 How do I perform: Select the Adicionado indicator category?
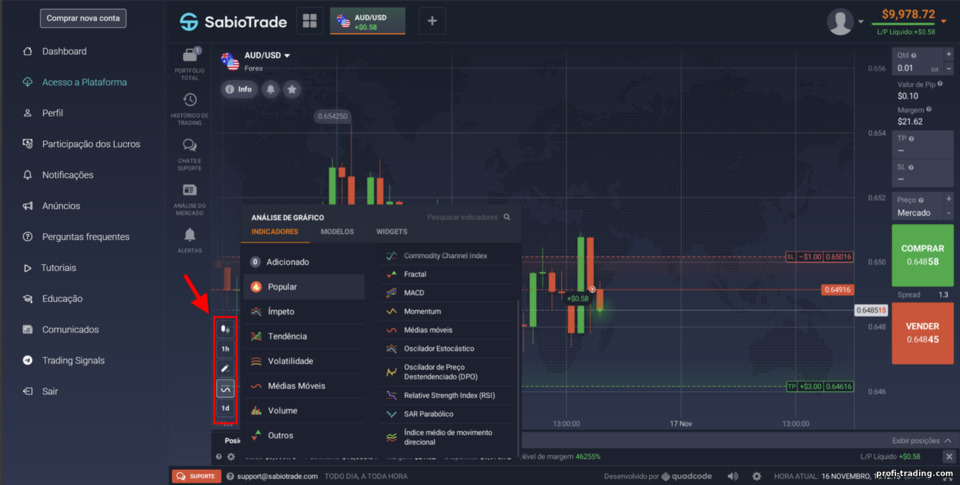pos(304,261)
